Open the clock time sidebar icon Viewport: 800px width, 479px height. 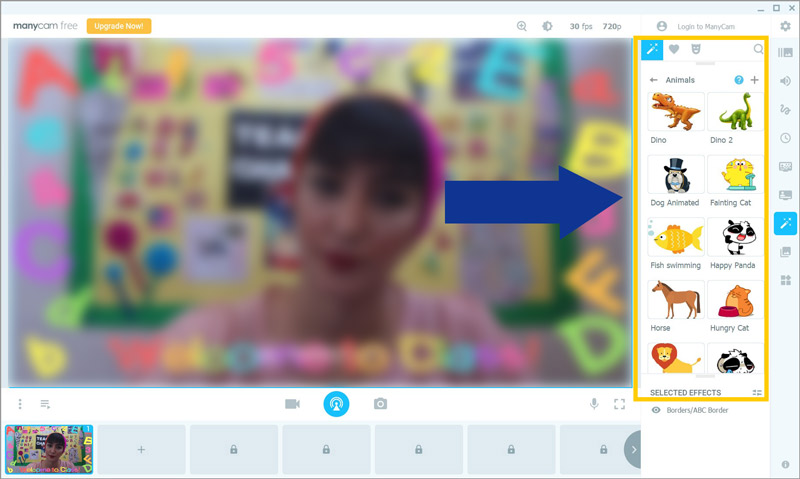coord(785,138)
